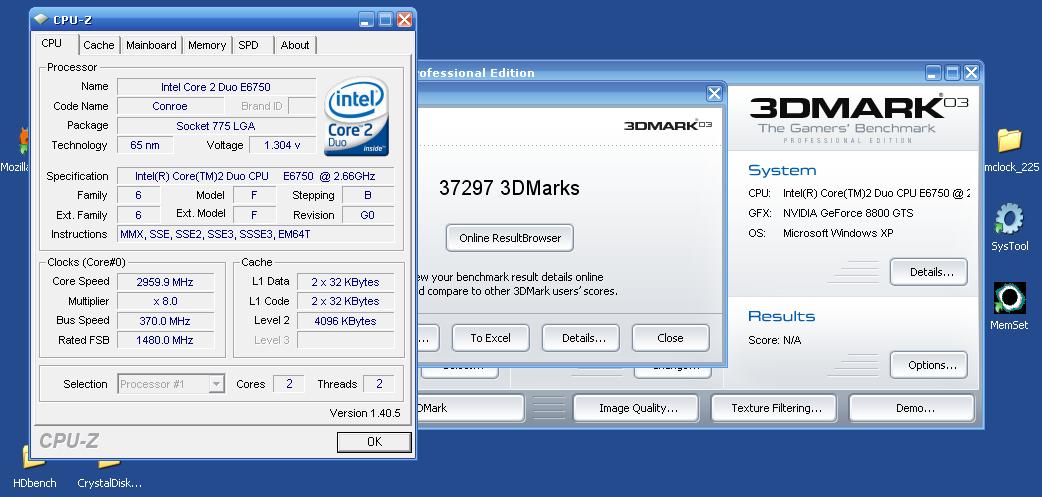Screen dimensions: 1042x497
Task: Click the 37297 3DMarks score text
Action: click(509, 188)
